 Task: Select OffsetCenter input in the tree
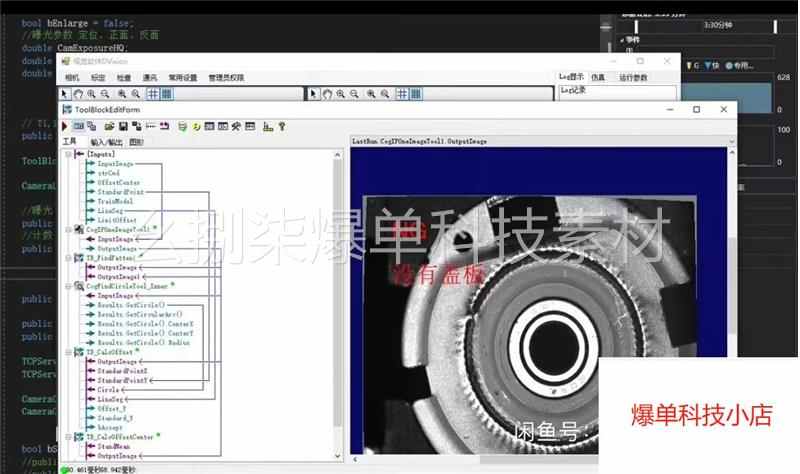(118, 183)
